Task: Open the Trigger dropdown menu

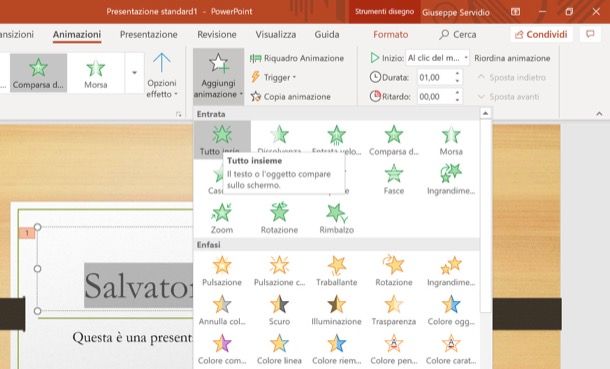Action: 274,77
